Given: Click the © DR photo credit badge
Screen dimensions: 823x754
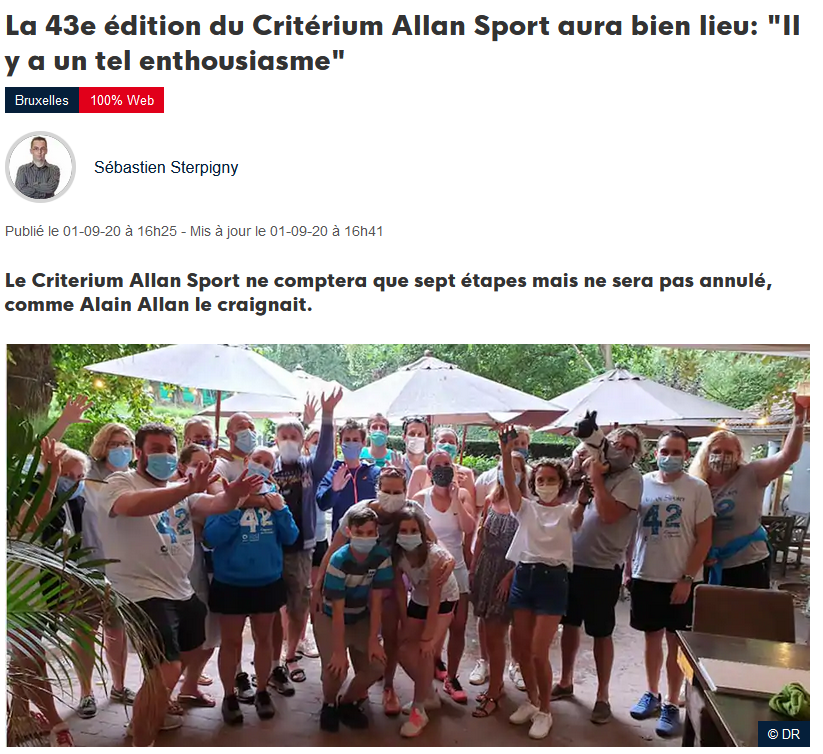Looking at the screenshot, I should click(784, 734).
